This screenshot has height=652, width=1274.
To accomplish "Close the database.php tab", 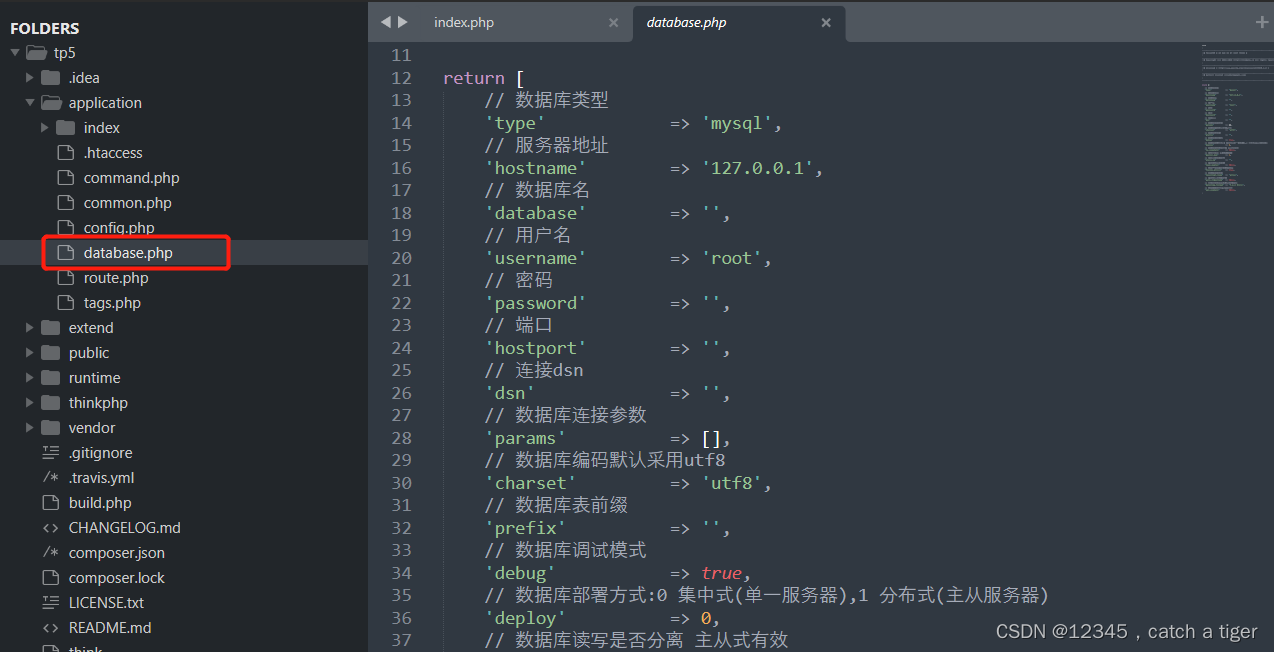I will (x=826, y=21).
